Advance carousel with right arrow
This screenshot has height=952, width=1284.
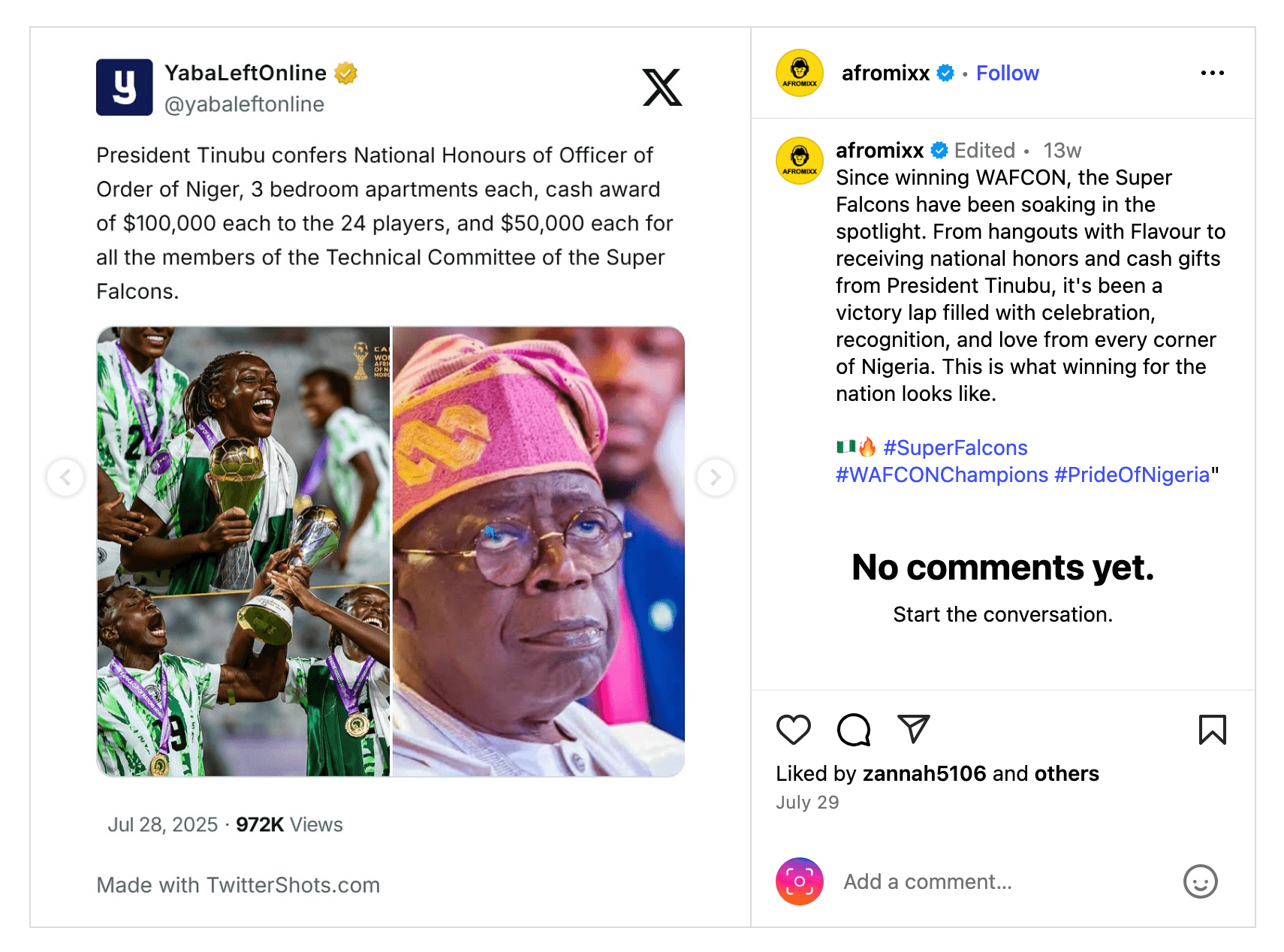(715, 478)
